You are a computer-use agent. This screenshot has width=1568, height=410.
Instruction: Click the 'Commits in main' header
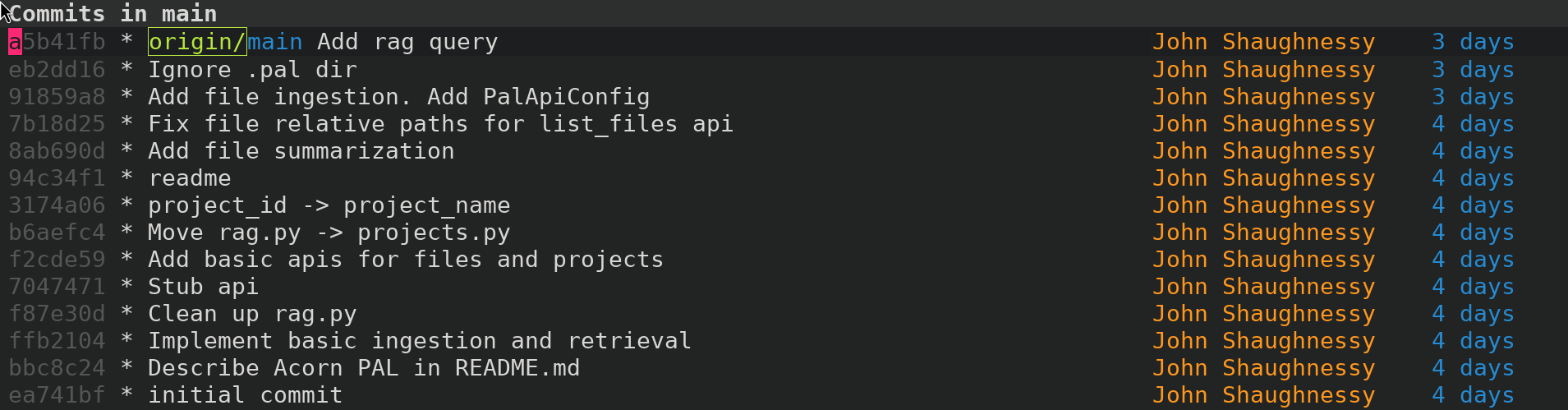click(113, 14)
